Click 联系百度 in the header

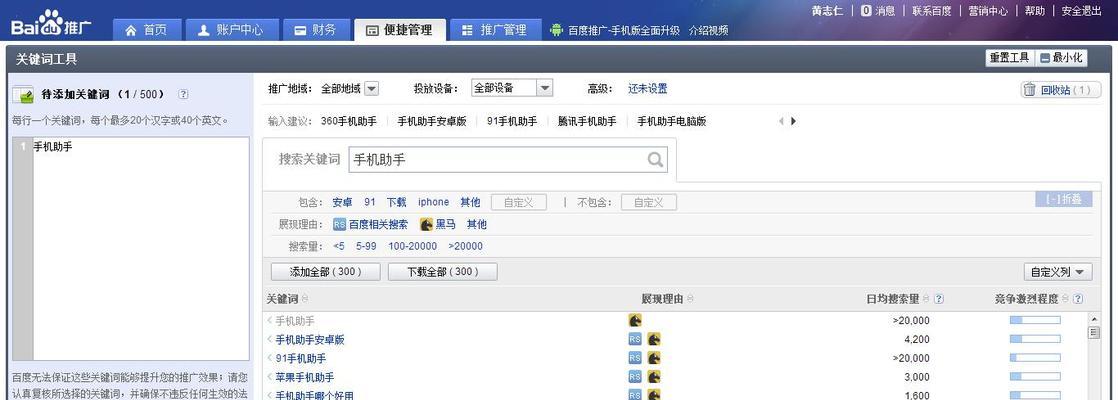click(x=931, y=11)
